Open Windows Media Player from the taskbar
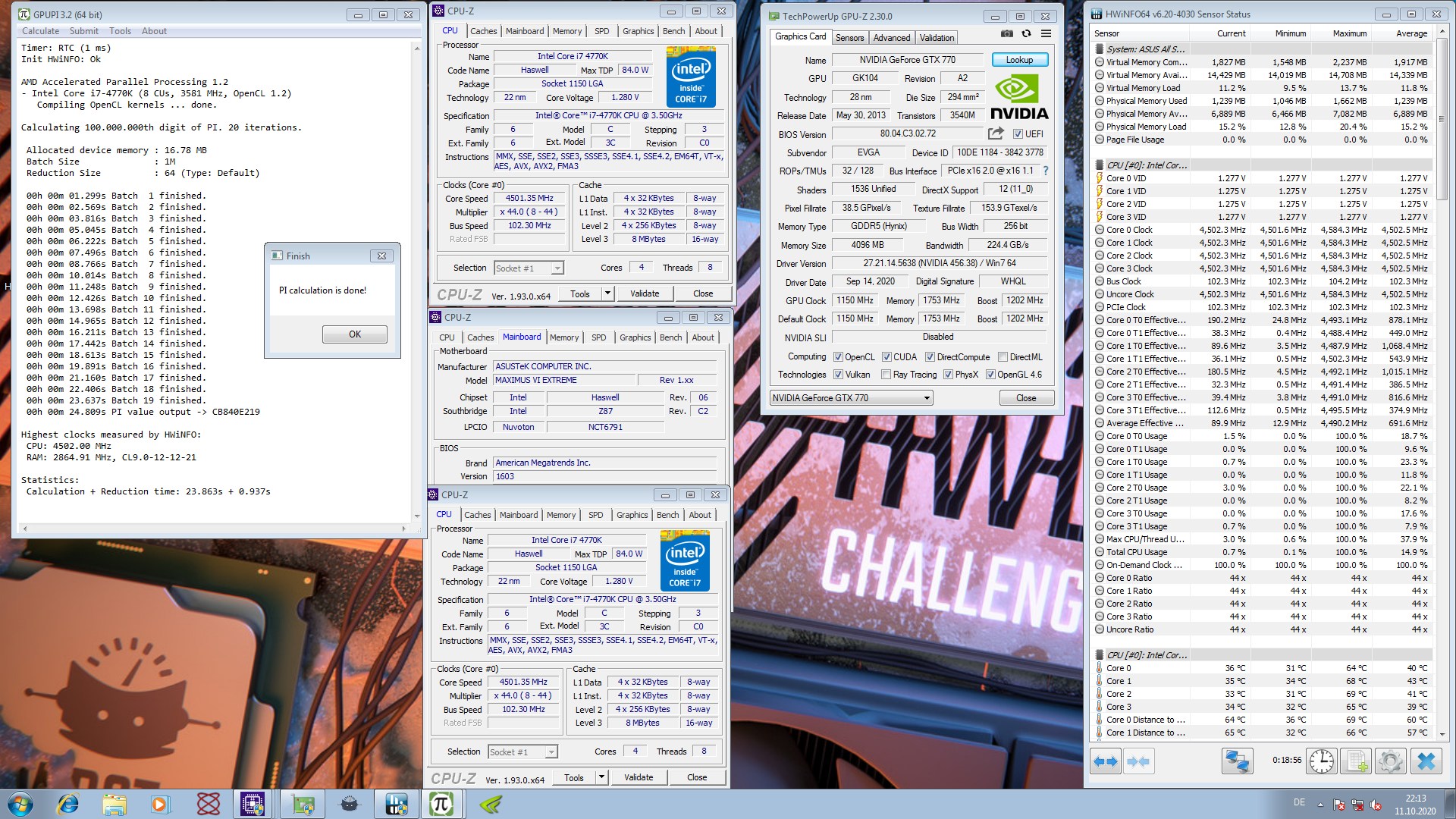 (160, 804)
